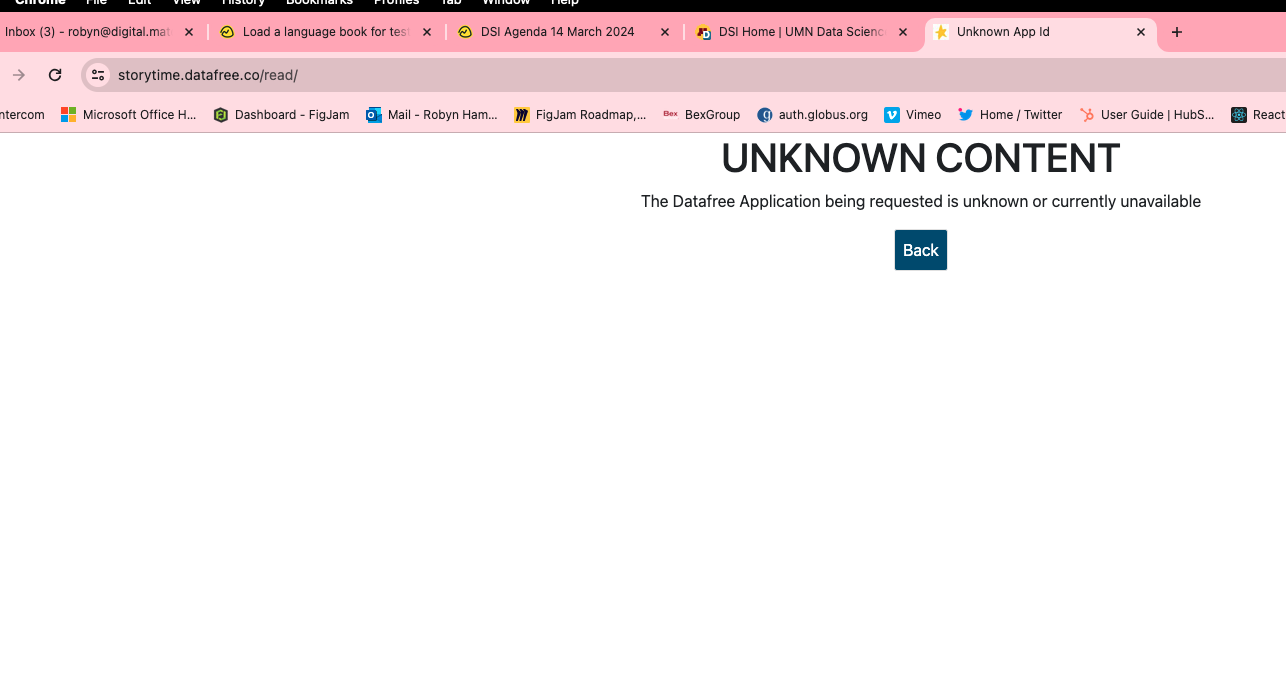Screen dimensions: 1286x687
Task: Close the Inbox (3) tab
Action: (189, 32)
